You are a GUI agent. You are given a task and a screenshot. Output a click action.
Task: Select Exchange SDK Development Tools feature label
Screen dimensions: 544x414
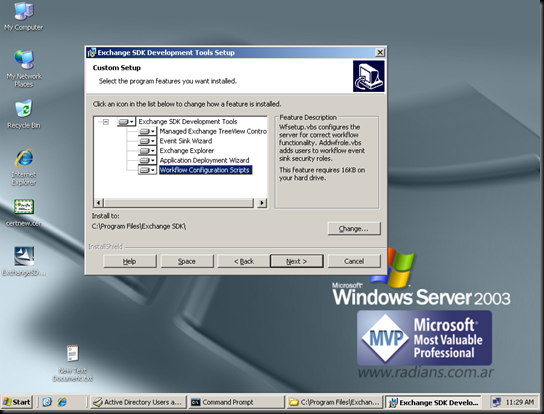[x=188, y=122]
